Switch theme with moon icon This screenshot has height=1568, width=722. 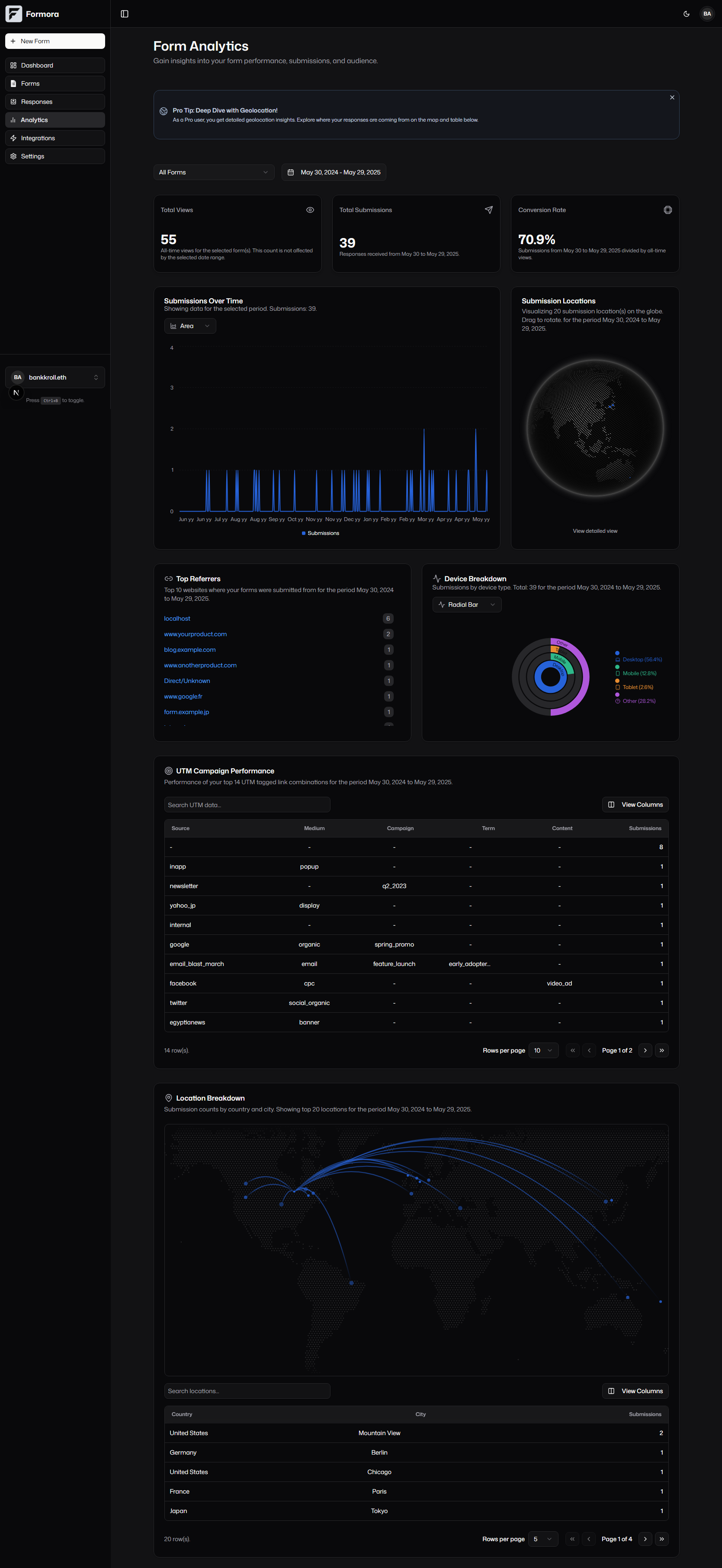click(x=686, y=14)
